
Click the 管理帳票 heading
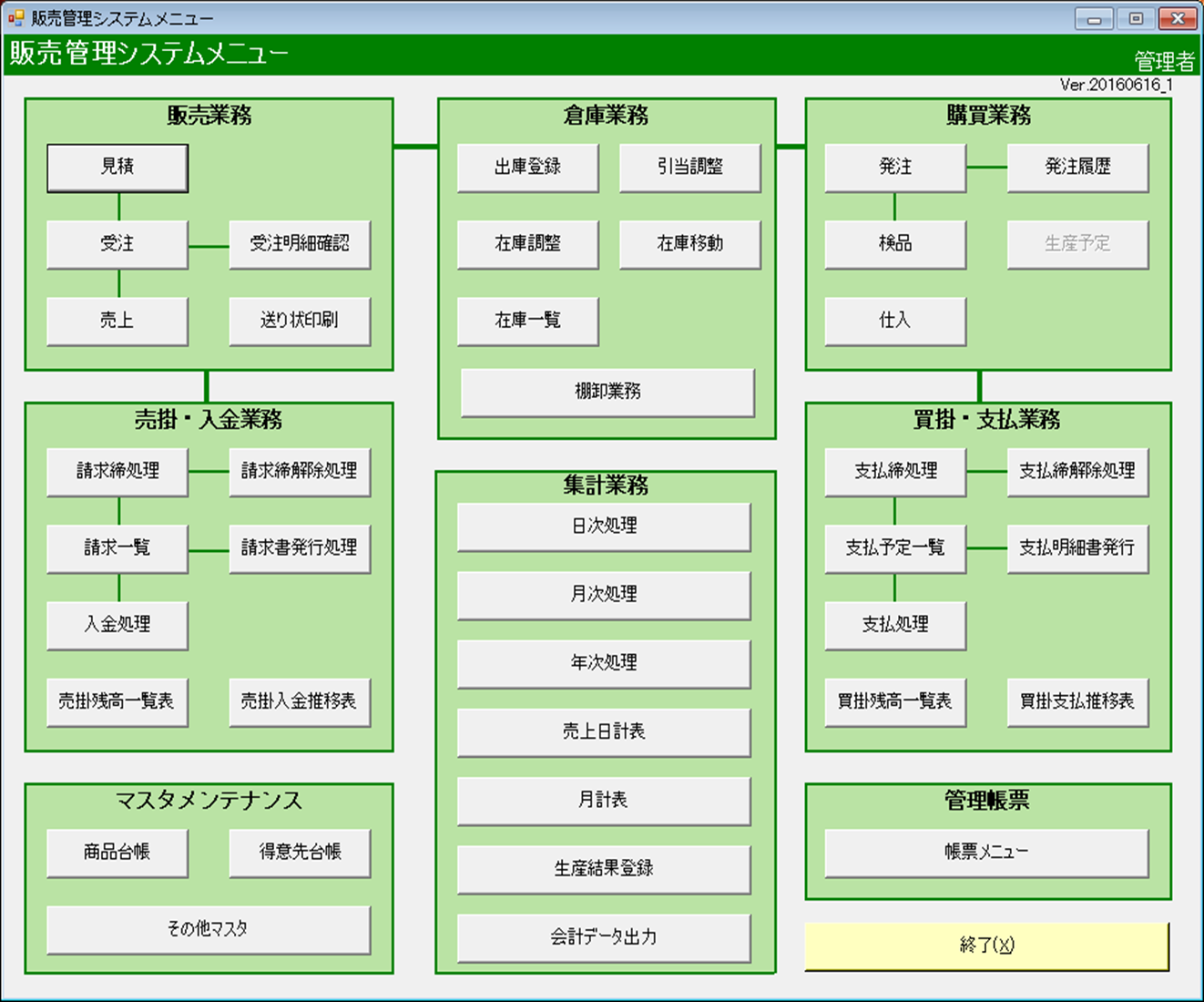(x=987, y=801)
